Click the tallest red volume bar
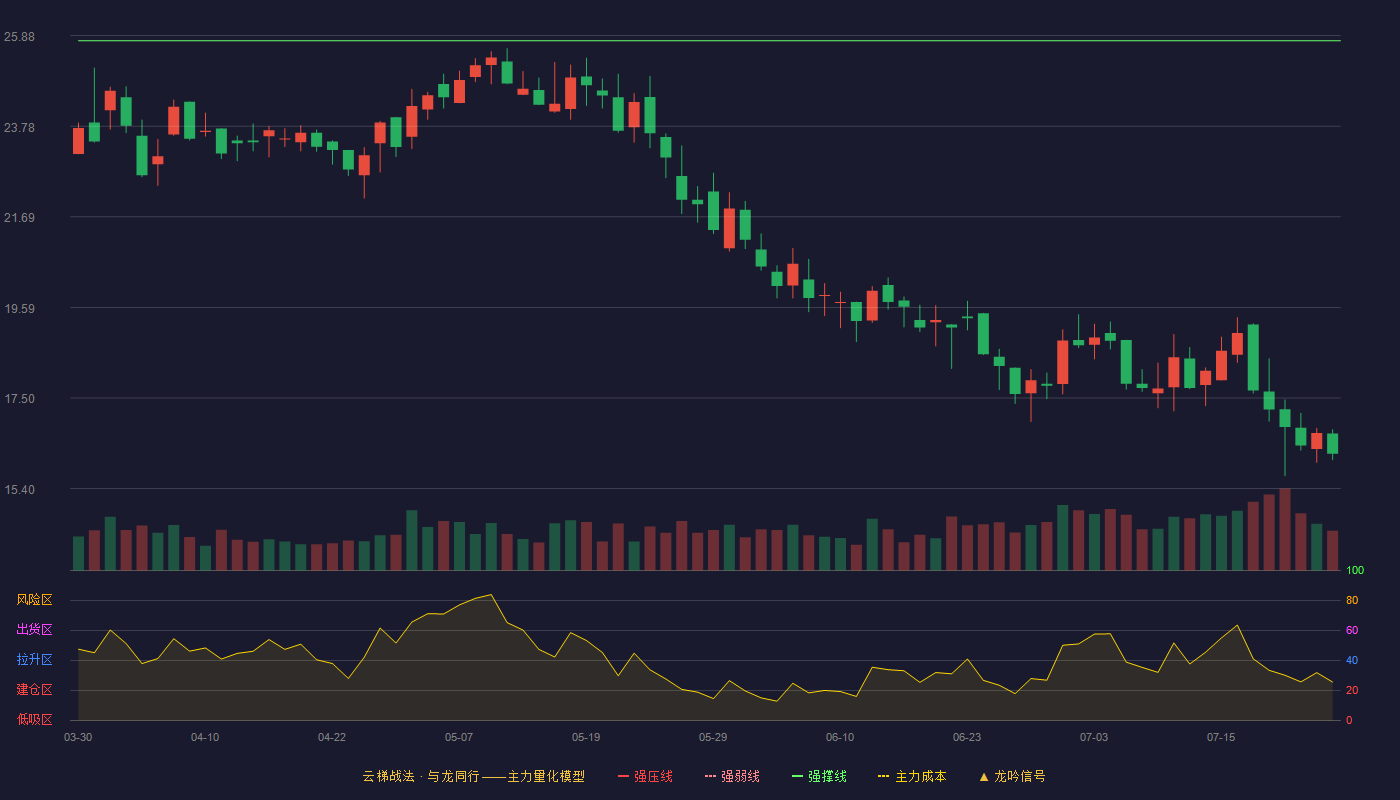 [x=1285, y=529]
